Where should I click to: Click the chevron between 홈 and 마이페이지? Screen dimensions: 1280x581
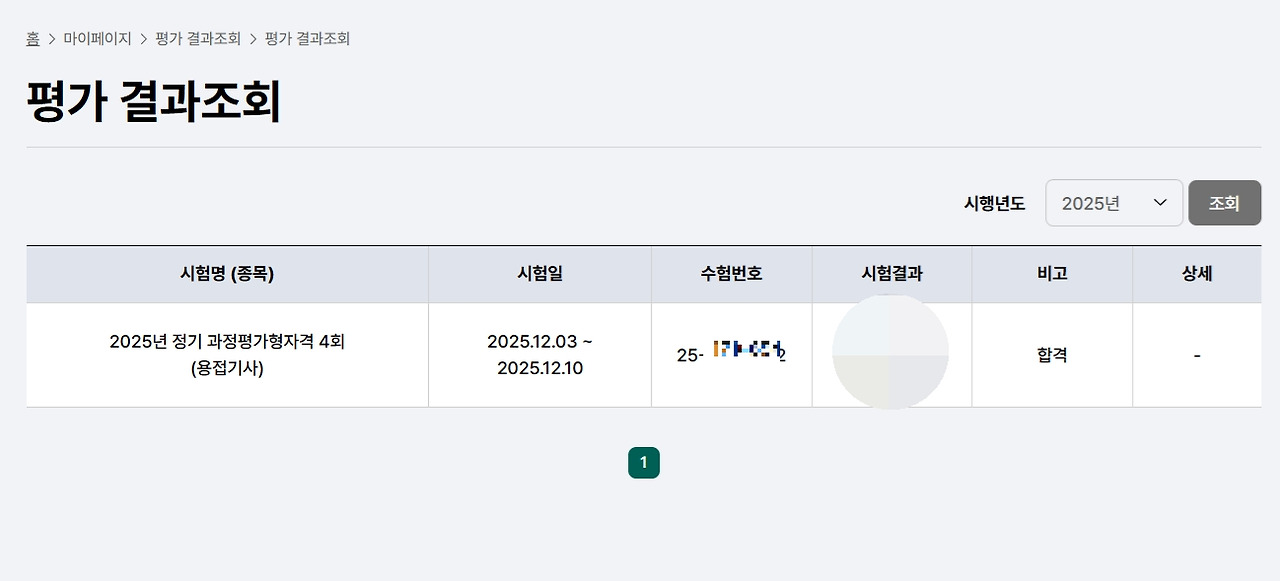(52, 39)
